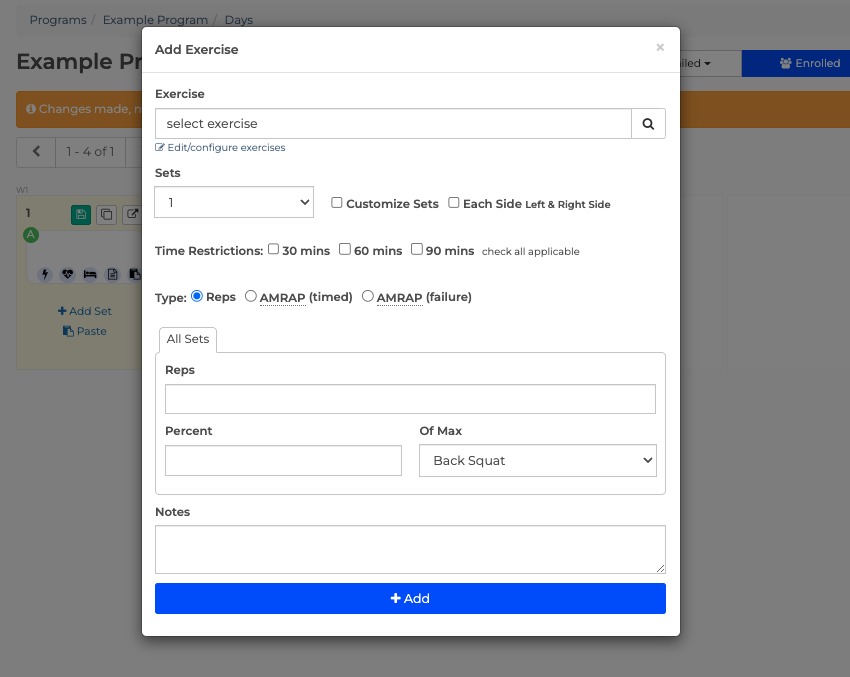Check the 30 mins time restriction
Image resolution: width=850 pixels, height=677 pixels.
(x=273, y=249)
